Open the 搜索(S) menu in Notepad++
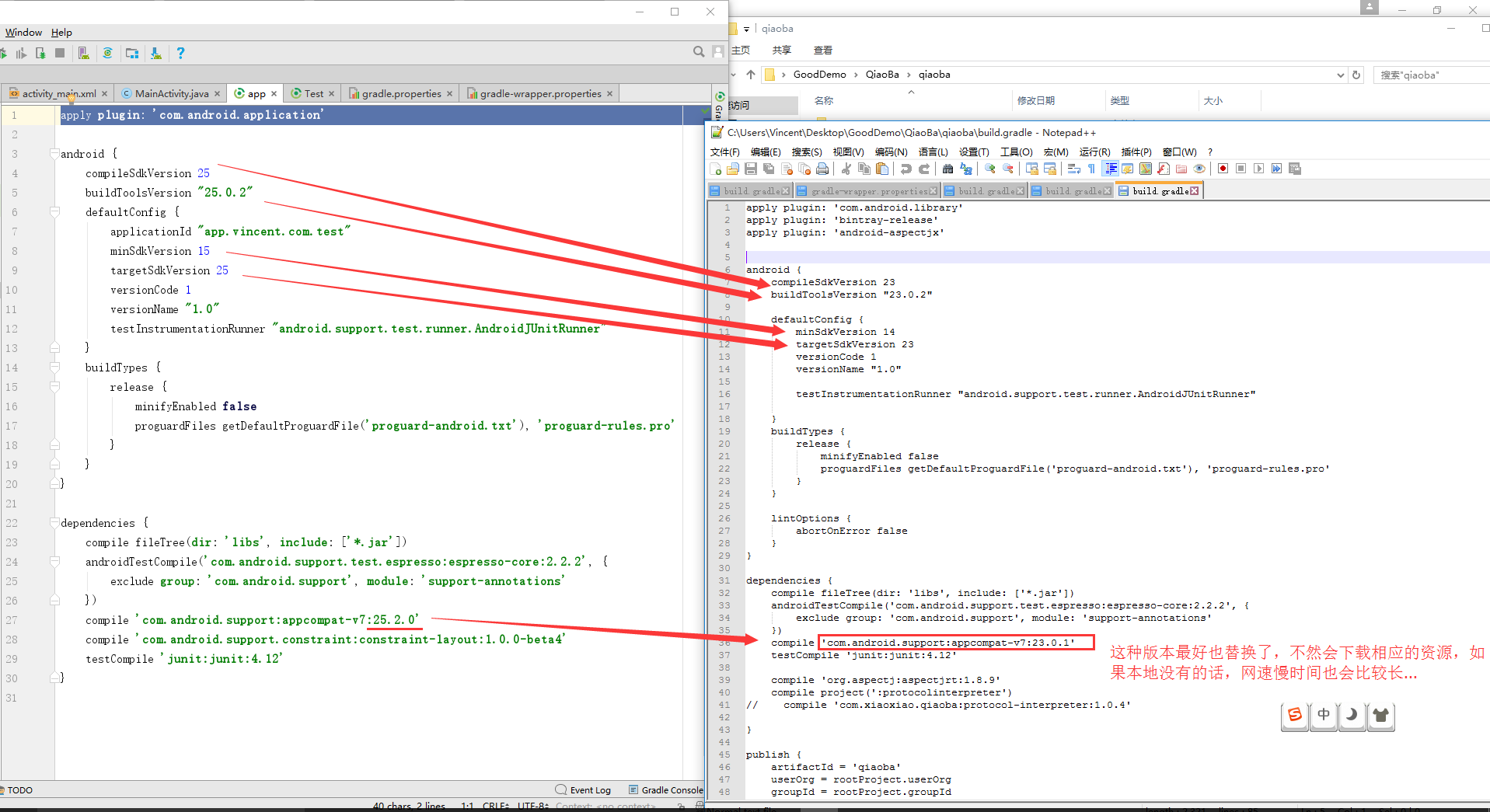This screenshot has height=812, width=1490. coord(807,152)
